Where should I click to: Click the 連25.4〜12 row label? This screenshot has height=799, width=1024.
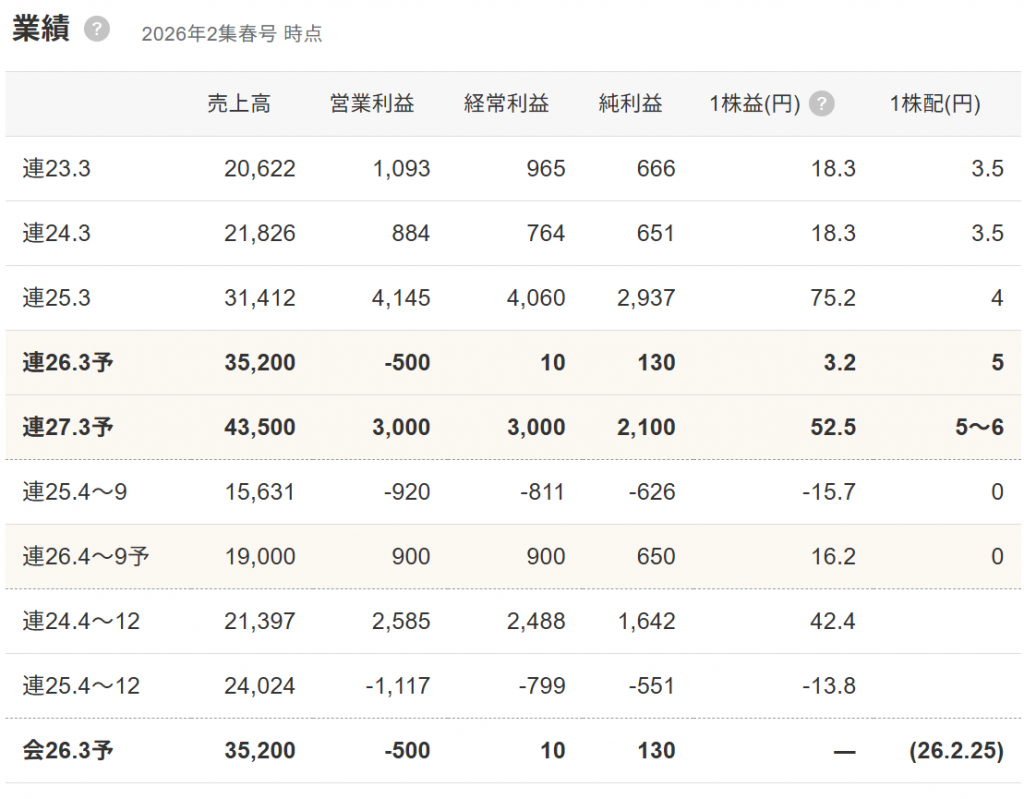(81, 686)
